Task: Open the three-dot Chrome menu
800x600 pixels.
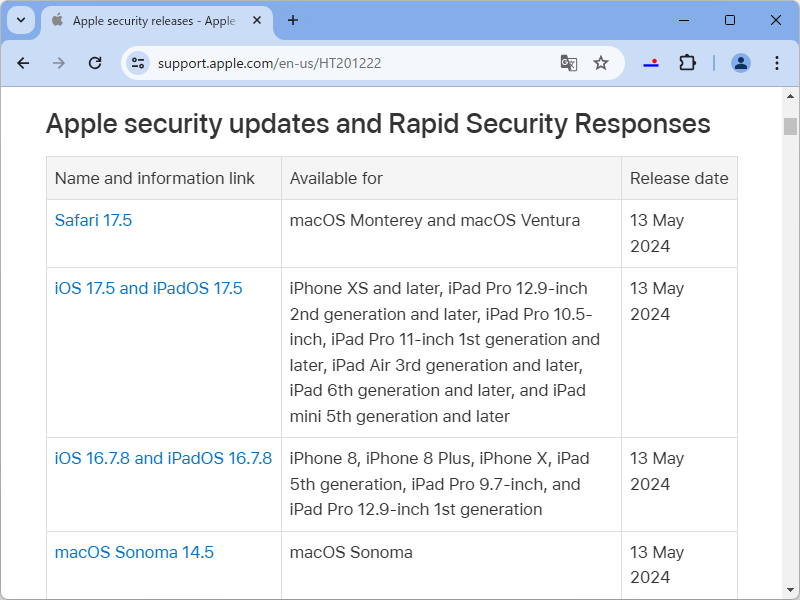Action: [x=777, y=62]
